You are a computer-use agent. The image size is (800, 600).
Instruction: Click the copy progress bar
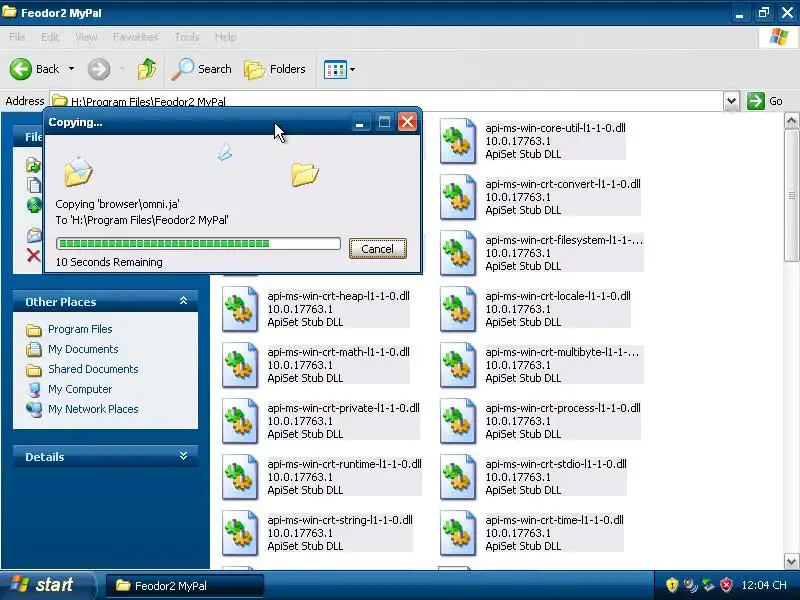tap(198, 243)
